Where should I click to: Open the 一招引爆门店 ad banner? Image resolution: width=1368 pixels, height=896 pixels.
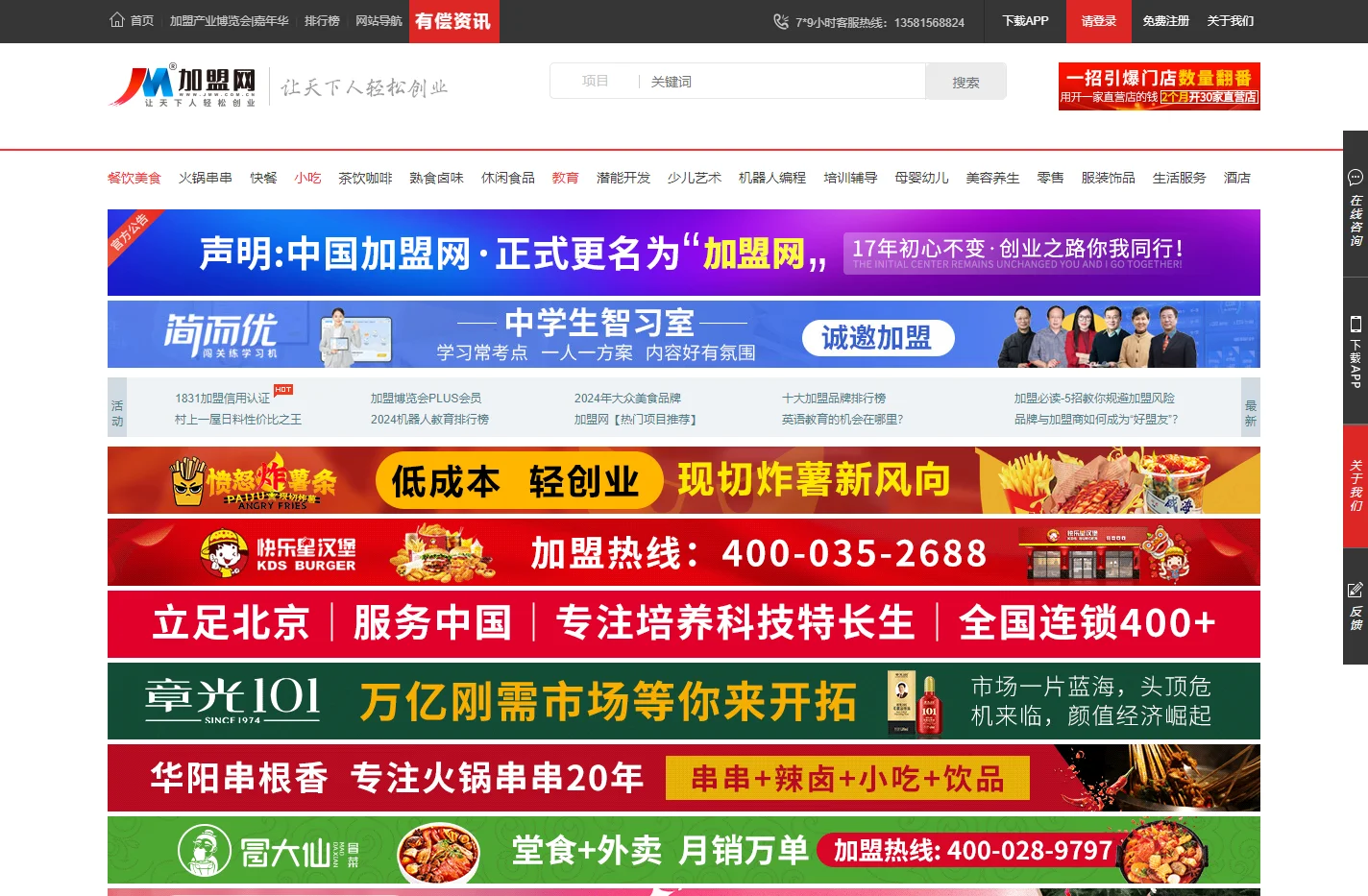click(1159, 86)
